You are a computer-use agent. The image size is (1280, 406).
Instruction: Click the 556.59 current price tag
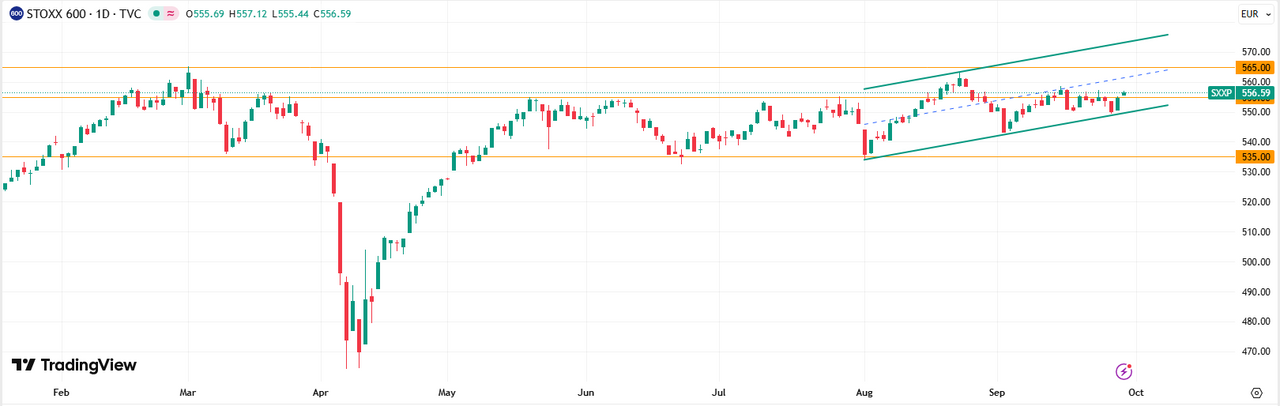[x=1257, y=93]
